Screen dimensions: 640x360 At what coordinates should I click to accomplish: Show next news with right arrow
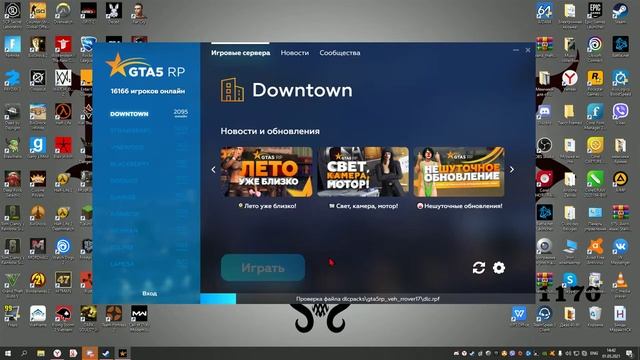click(x=512, y=169)
